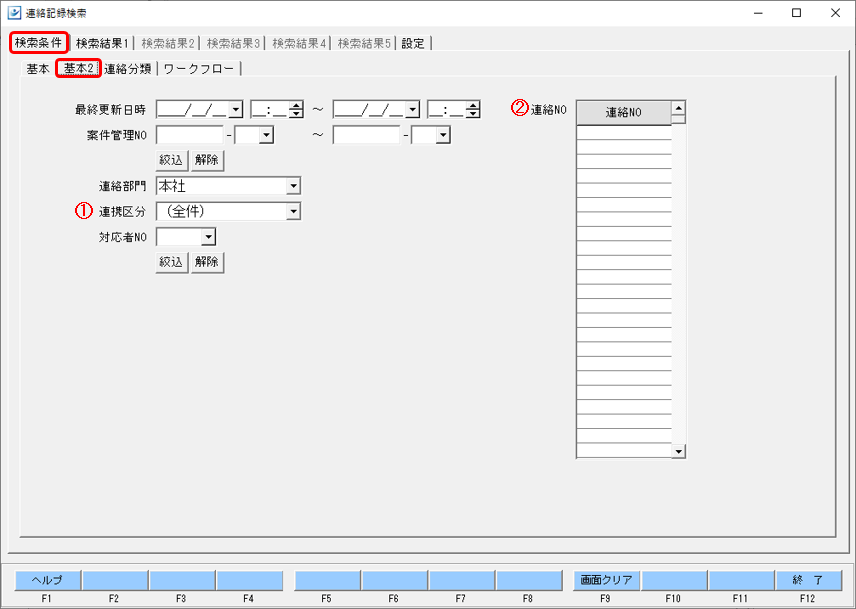This screenshot has width=856, height=609.
Task: Click the 最終更新日時 start time spinner
Action: 296,110
